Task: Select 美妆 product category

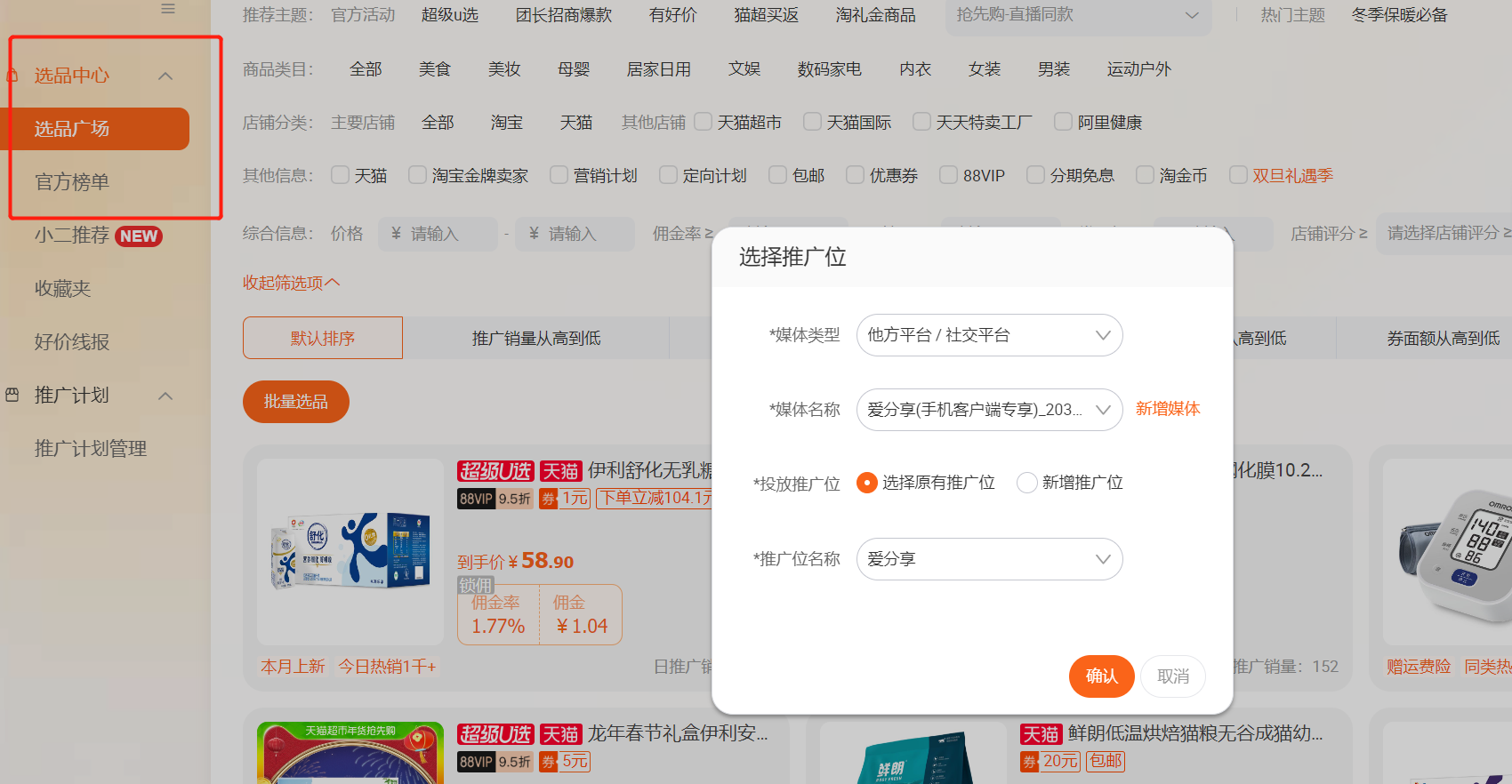Action: point(504,69)
